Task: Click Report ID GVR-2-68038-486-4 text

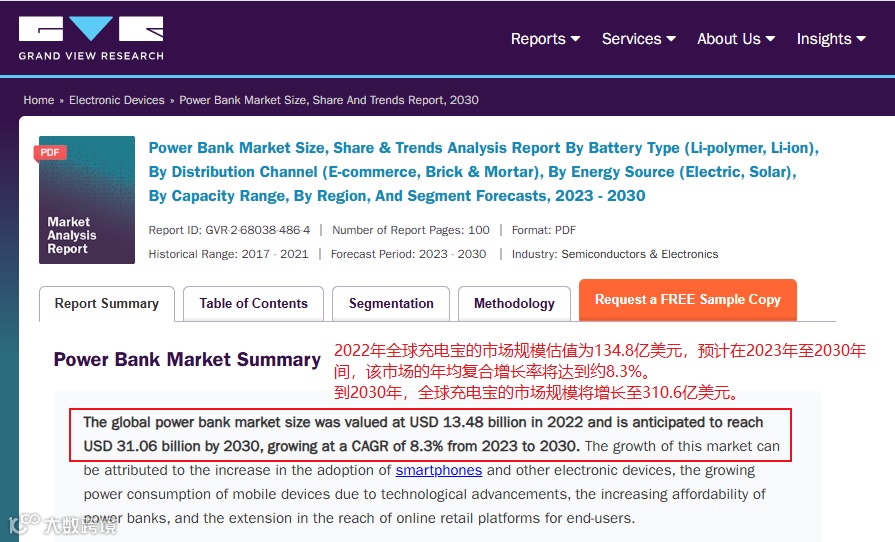Action: (x=229, y=230)
